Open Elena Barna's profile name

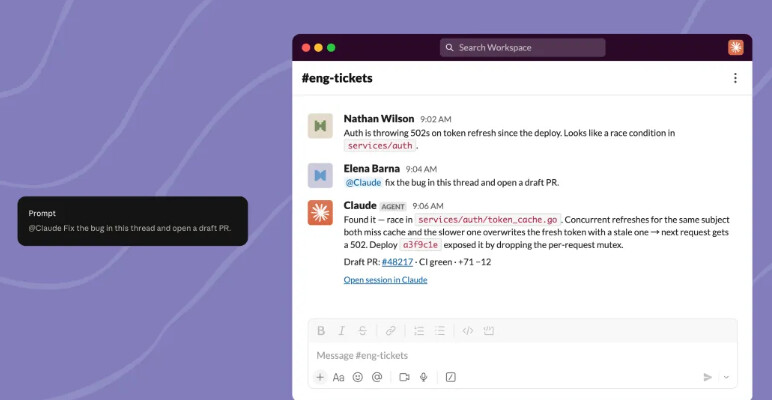372,168
